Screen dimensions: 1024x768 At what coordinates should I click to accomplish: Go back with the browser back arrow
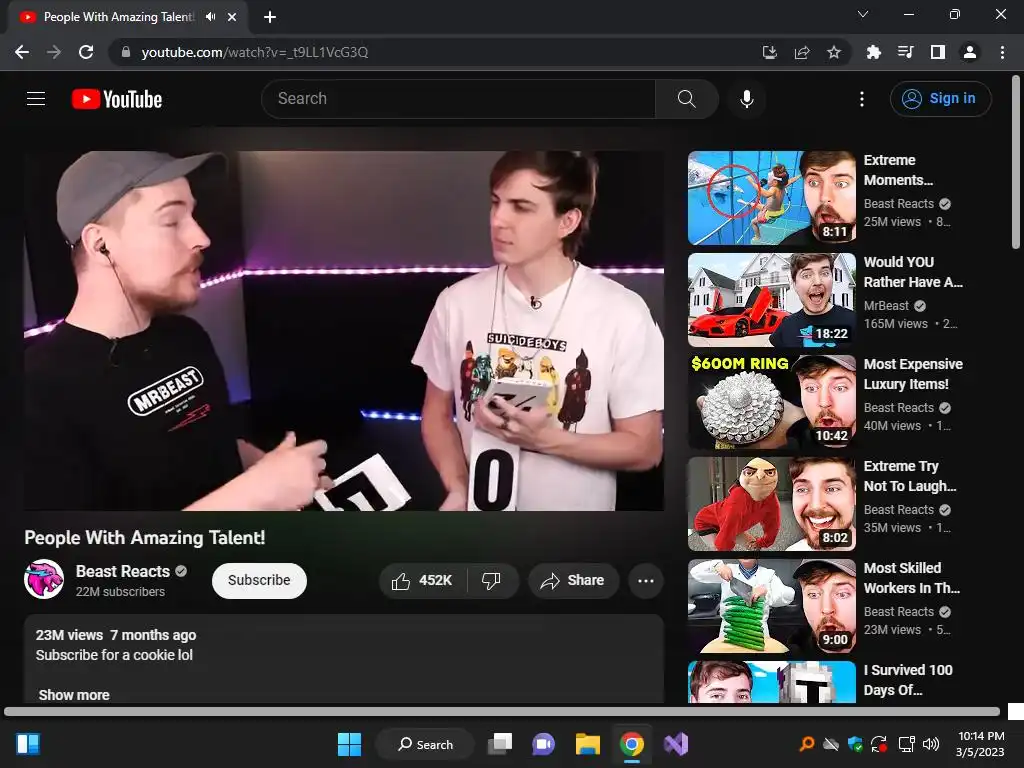[22, 52]
